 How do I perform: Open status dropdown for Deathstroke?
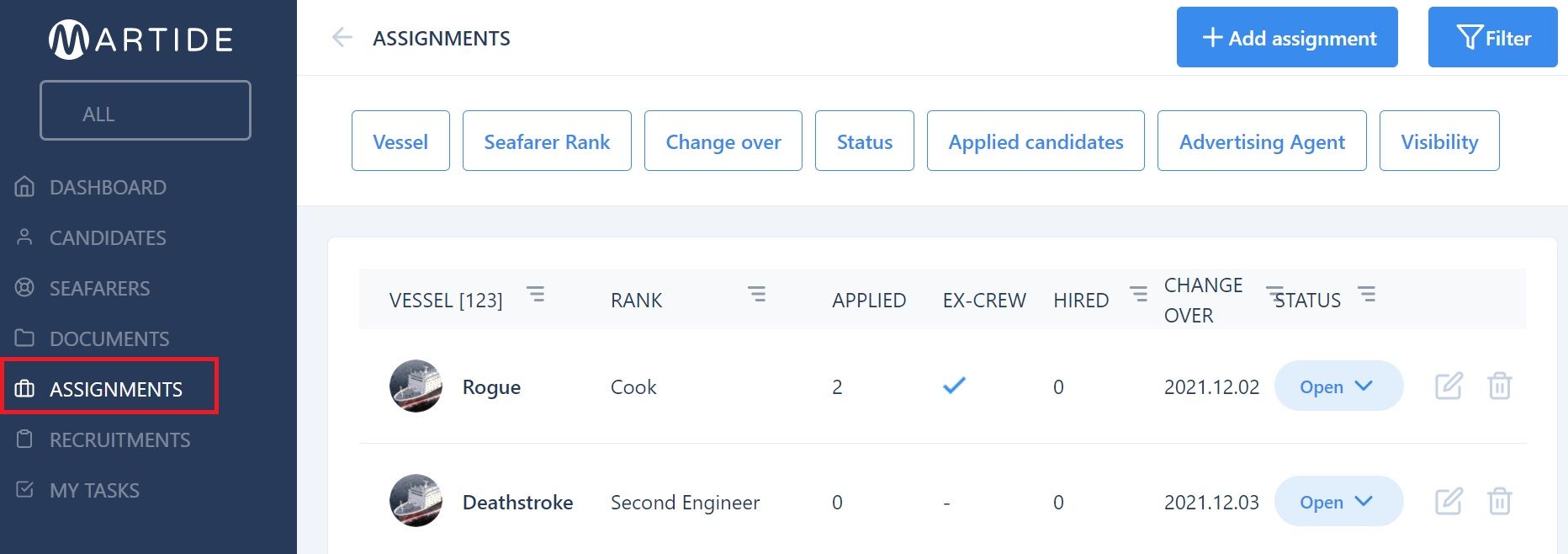[x=1338, y=501]
